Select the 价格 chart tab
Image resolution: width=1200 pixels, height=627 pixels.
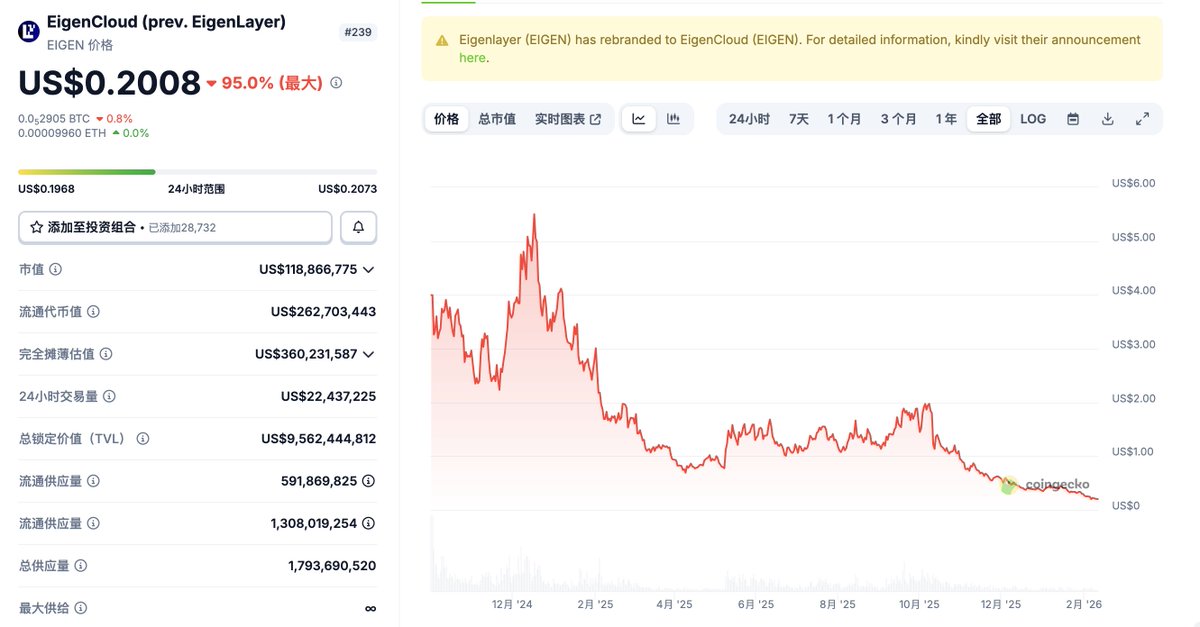[x=446, y=119]
